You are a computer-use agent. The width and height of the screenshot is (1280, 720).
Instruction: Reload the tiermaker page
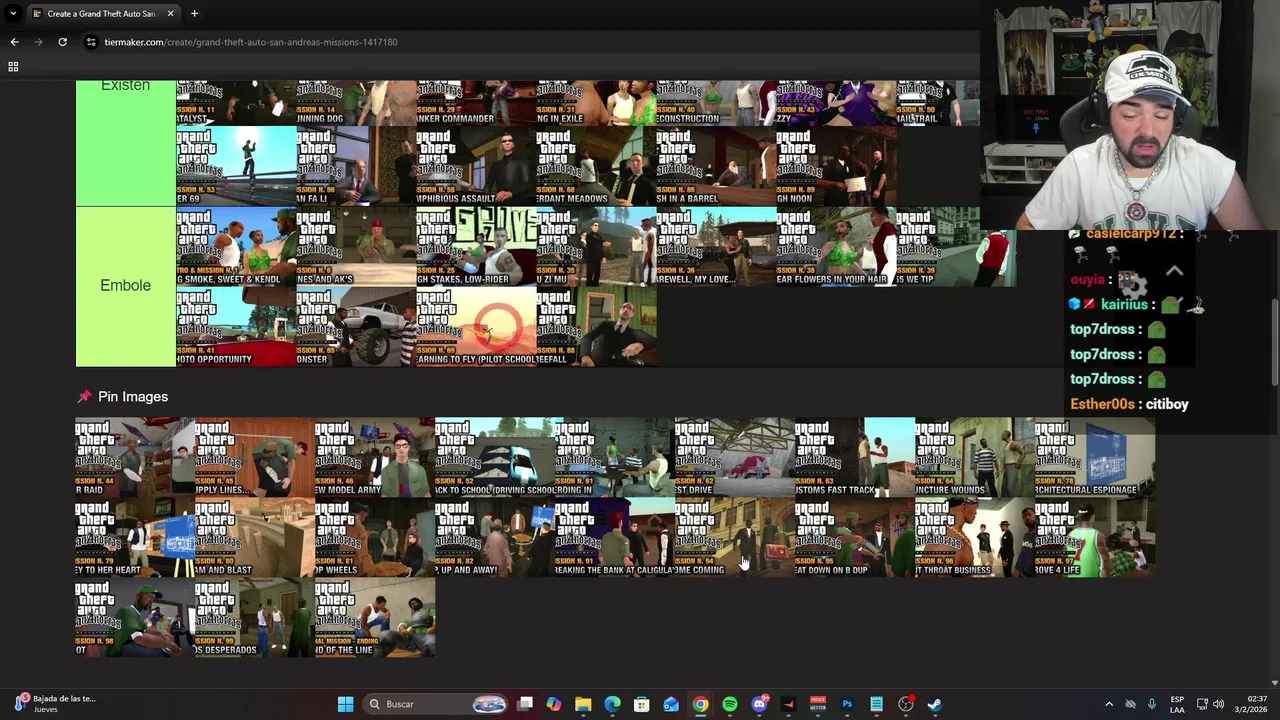(x=62, y=42)
